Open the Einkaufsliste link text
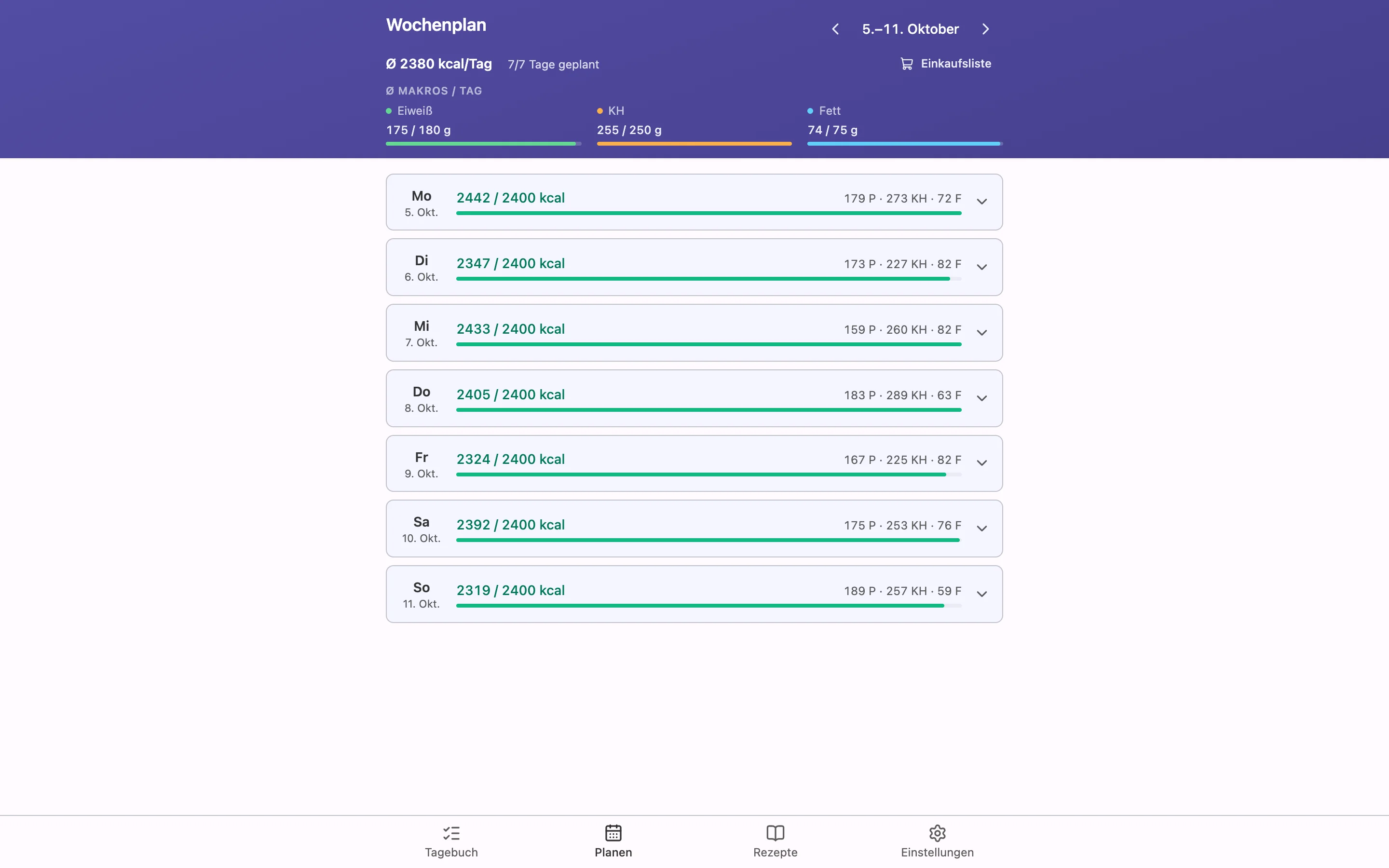 pos(955,64)
